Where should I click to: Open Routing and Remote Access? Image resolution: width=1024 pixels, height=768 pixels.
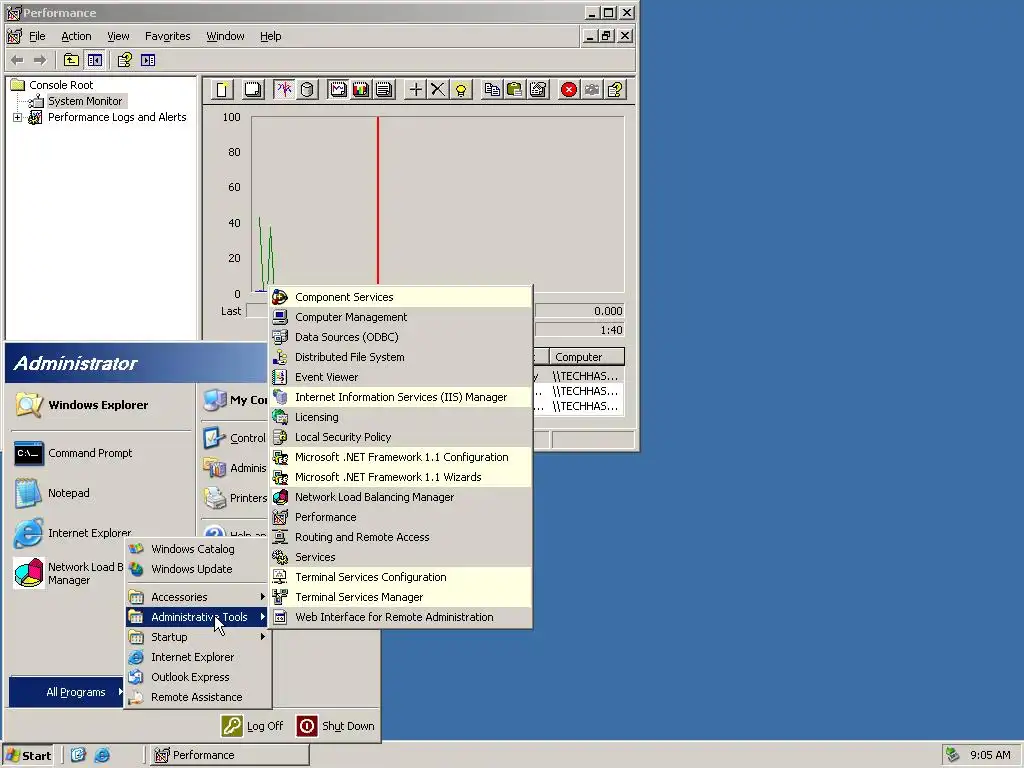coord(400,537)
